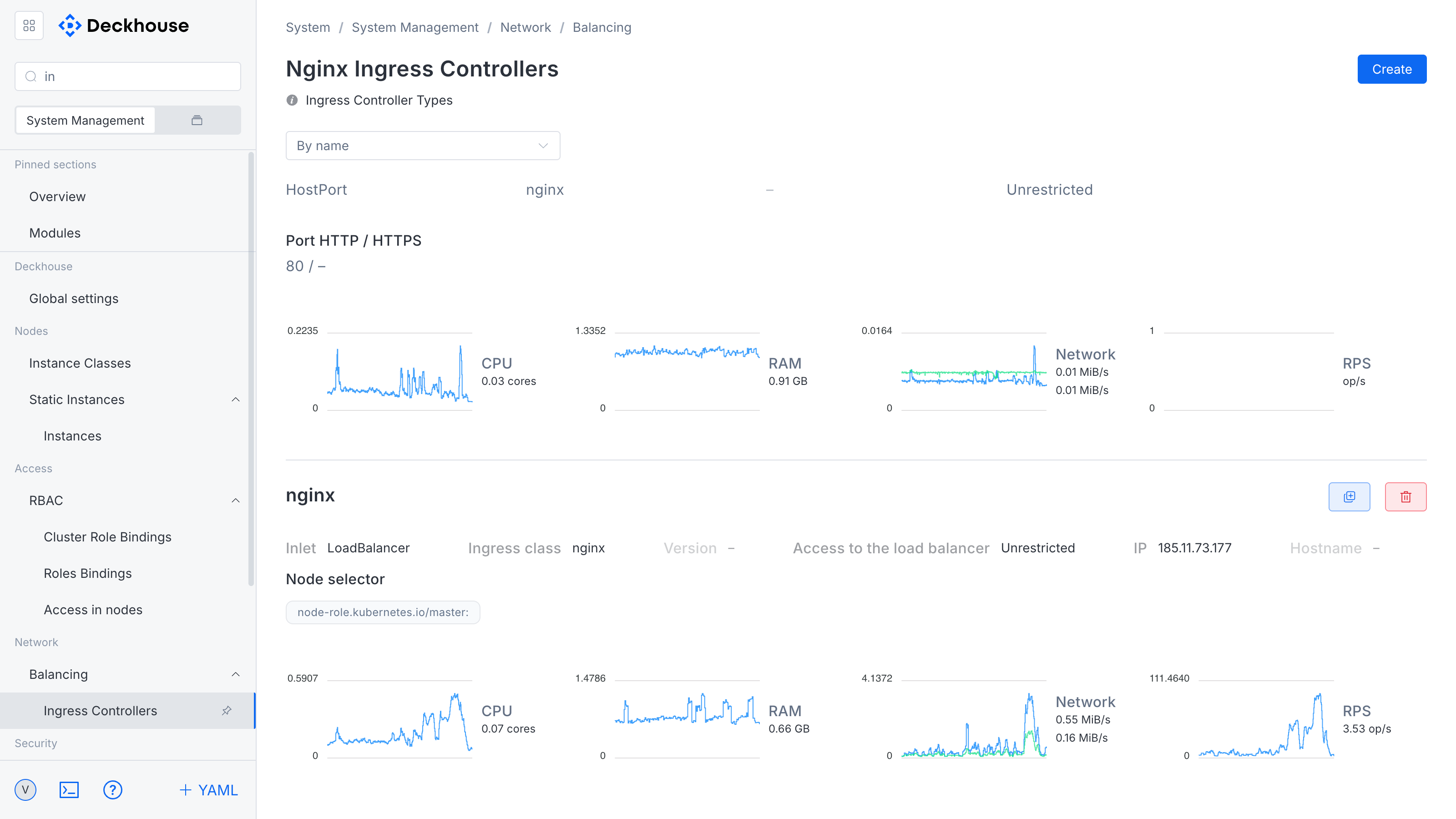
Task: Open Cluster Role Bindings
Action: (x=108, y=537)
